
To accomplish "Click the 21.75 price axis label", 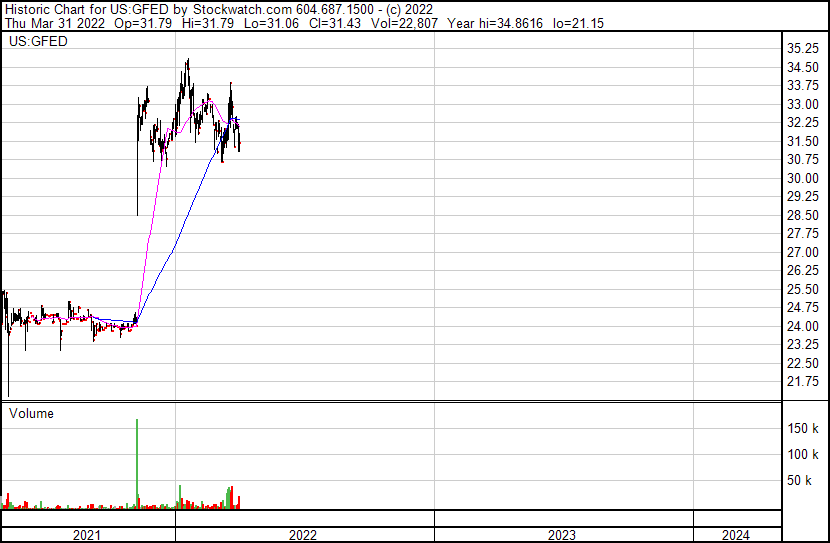I will [804, 381].
